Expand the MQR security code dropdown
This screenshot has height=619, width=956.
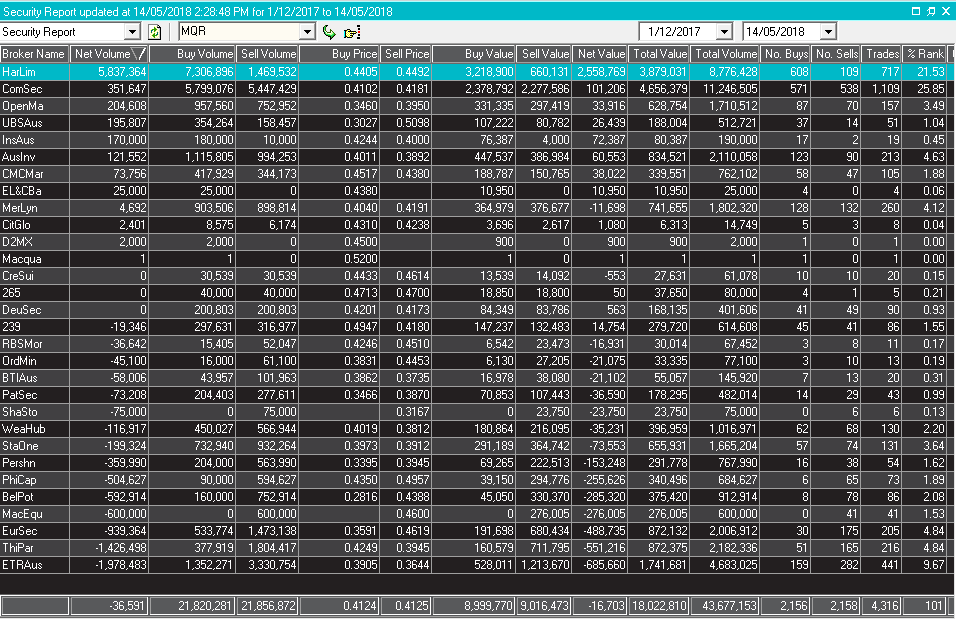307,32
